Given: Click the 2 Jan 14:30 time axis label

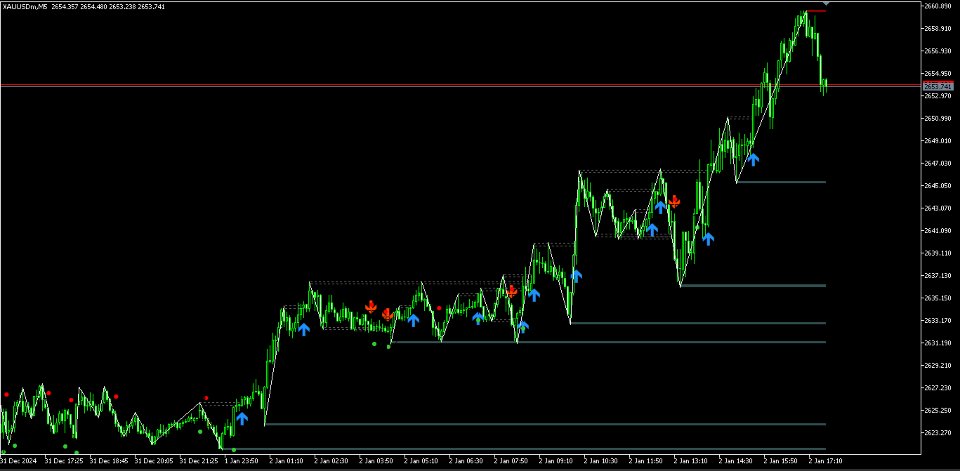Looking at the screenshot, I should [x=736, y=460].
